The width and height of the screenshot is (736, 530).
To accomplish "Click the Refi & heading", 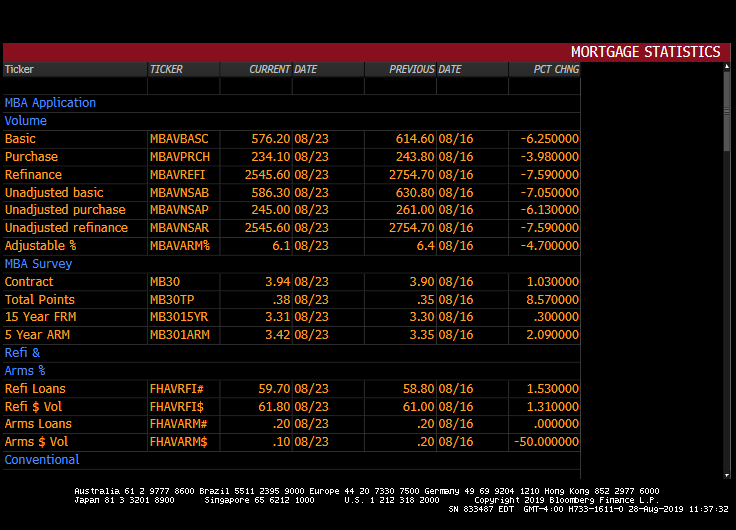I will click(x=22, y=353).
